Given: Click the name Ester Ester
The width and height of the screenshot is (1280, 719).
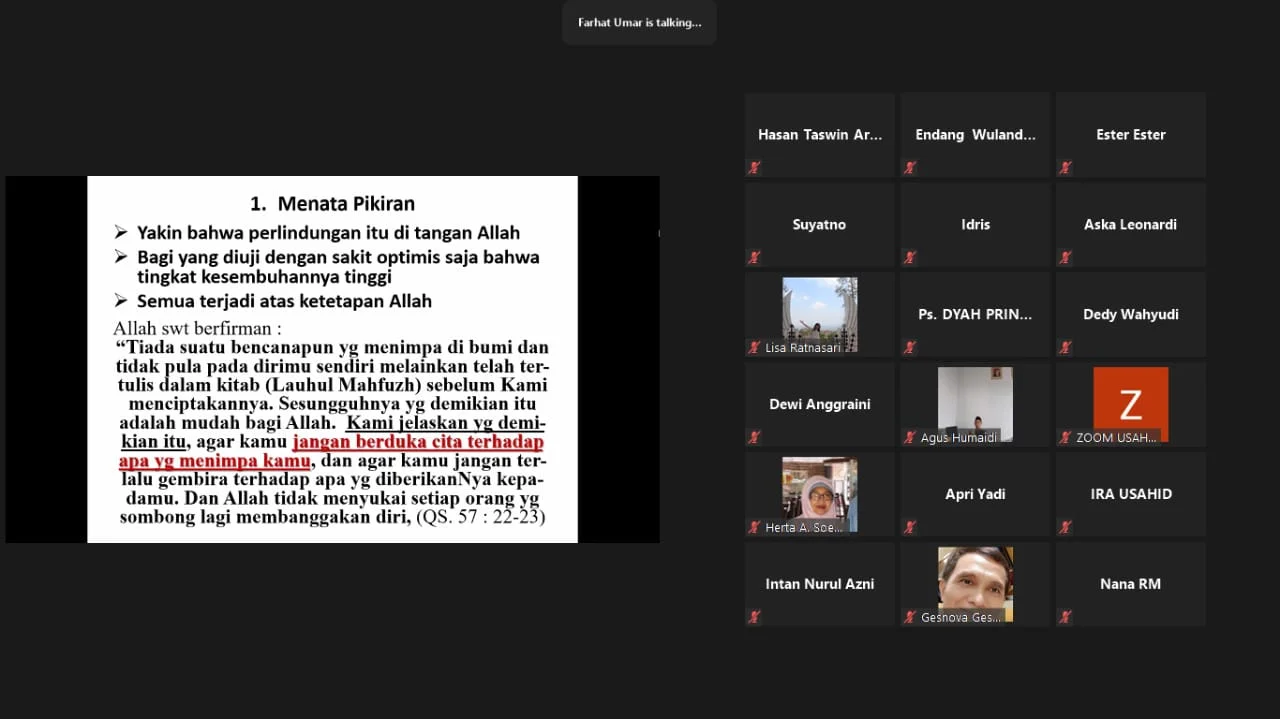Looking at the screenshot, I should tap(1131, 134).
